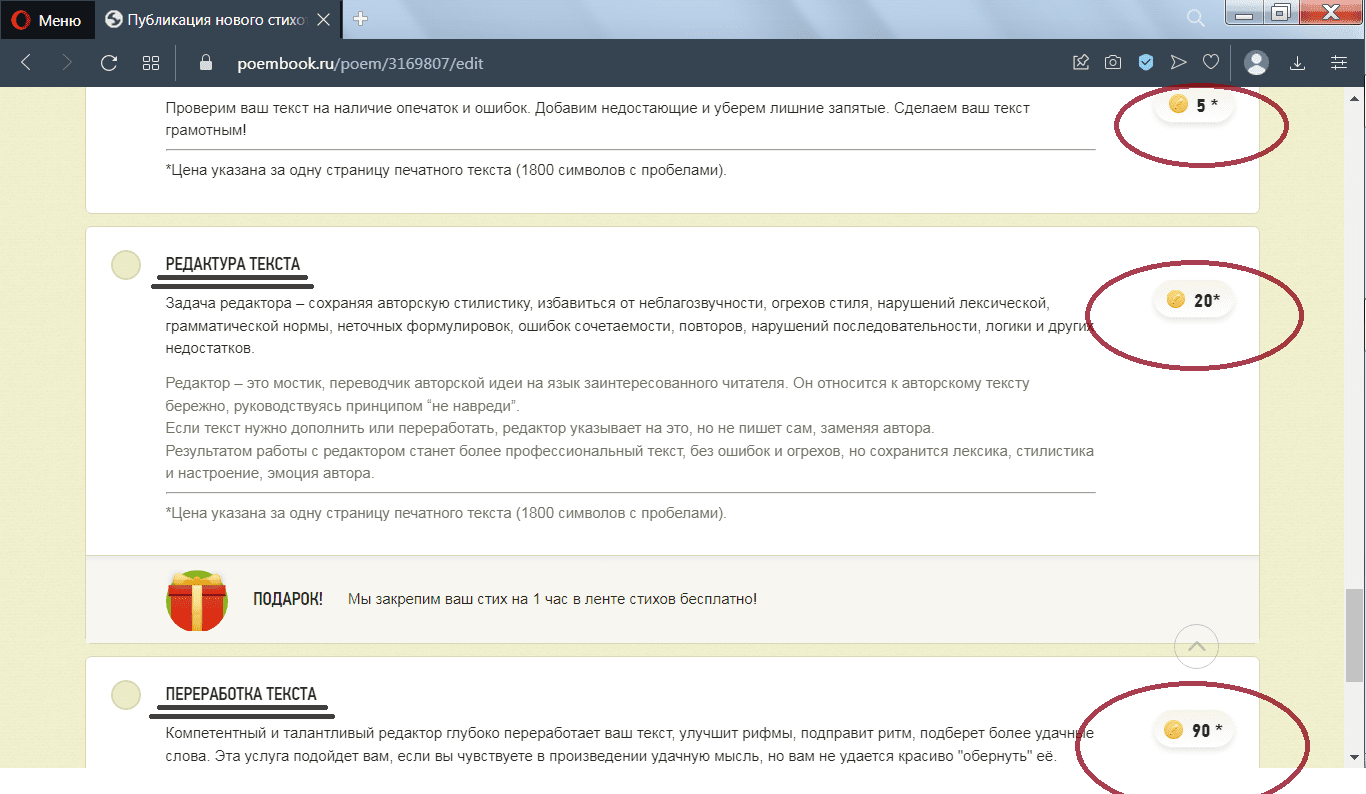This screenshot has height=794, width=1366.
Task: Open the ad blocker shield icon
Action: pyautogui.click(x=1146, y=63)
